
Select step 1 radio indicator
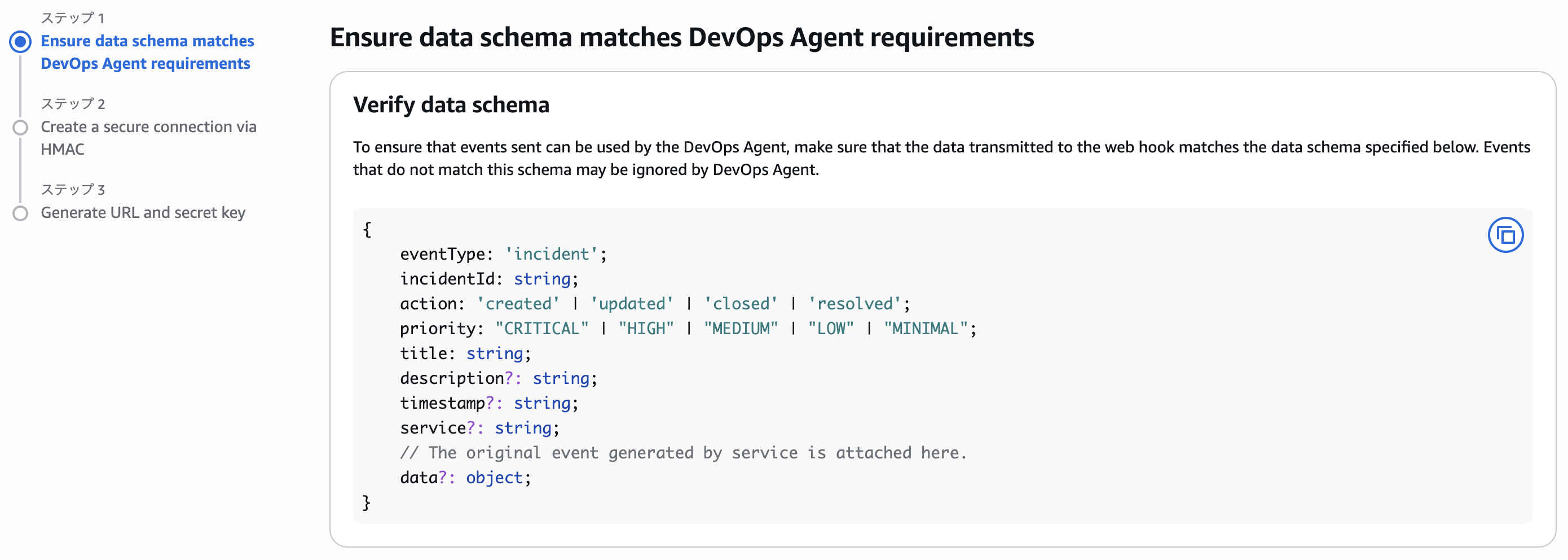(20, 41)
